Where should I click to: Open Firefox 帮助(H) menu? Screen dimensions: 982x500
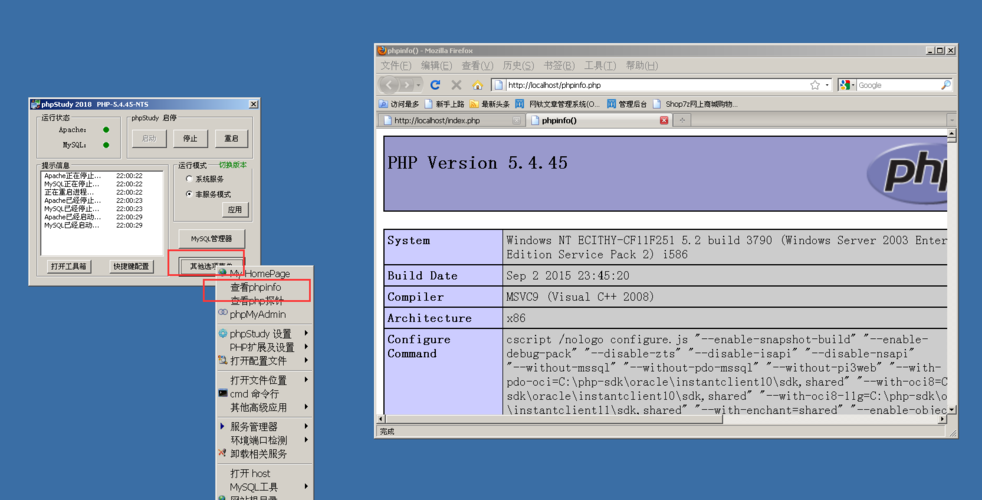click(641, 65)
